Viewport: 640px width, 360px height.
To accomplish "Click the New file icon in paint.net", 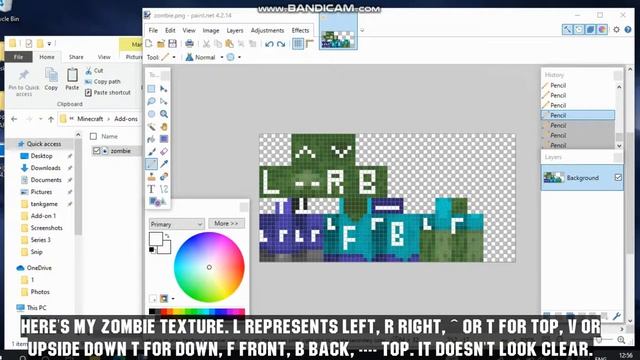I will point(149,44).
